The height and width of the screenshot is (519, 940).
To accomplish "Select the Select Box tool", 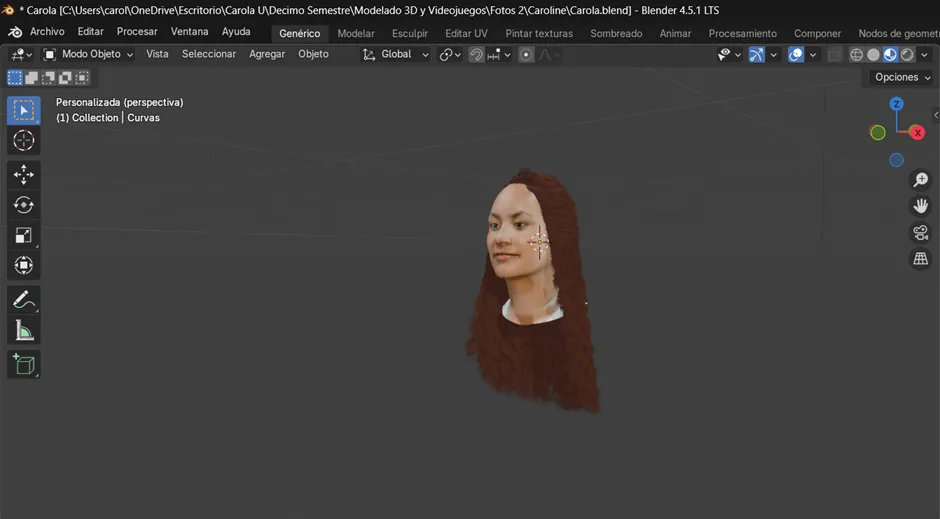I will coord(23,110).
